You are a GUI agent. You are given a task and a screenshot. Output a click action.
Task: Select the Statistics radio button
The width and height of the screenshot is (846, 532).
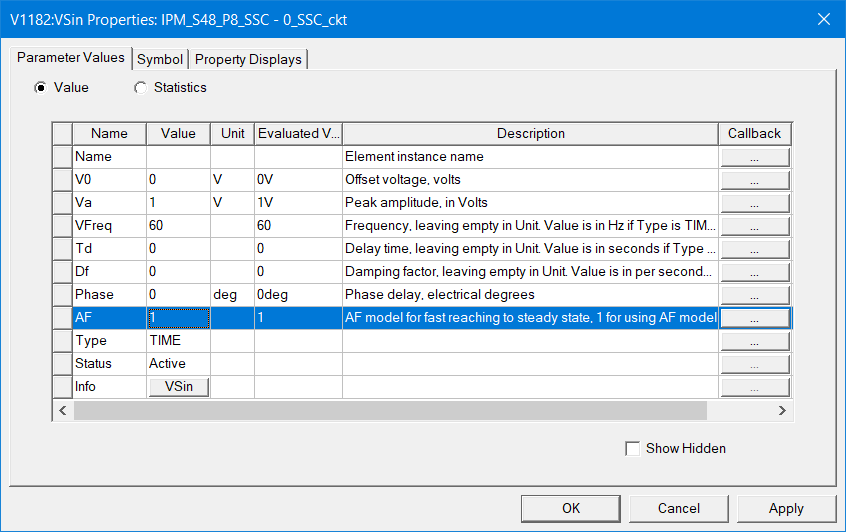(x=141, y=88)
